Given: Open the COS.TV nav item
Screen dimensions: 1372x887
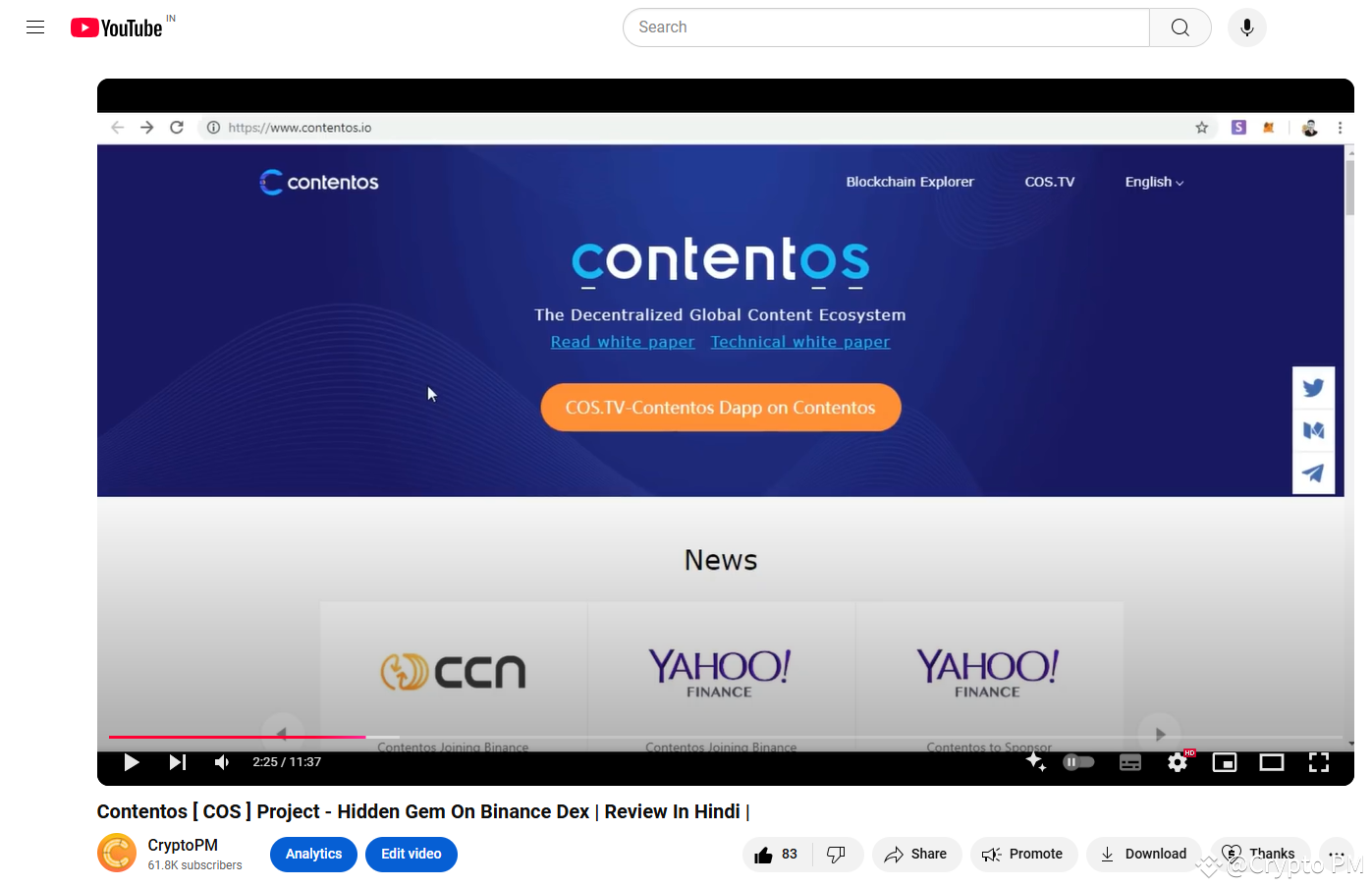Looking at the screenshot, I should 1050,182.
